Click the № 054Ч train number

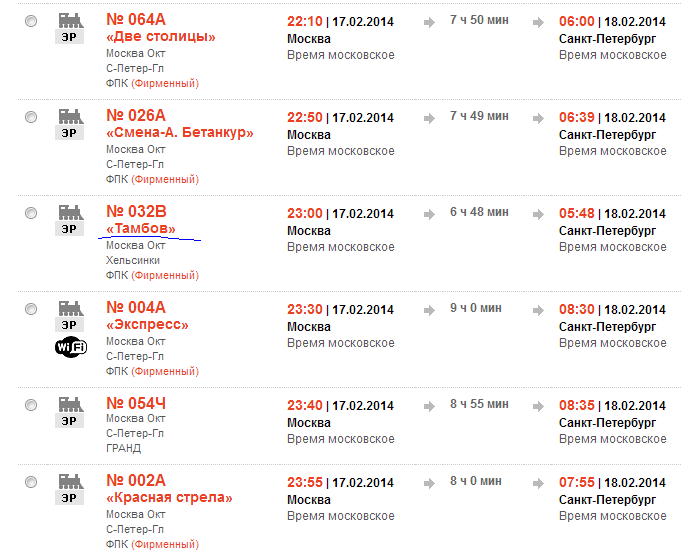[135, 404]
